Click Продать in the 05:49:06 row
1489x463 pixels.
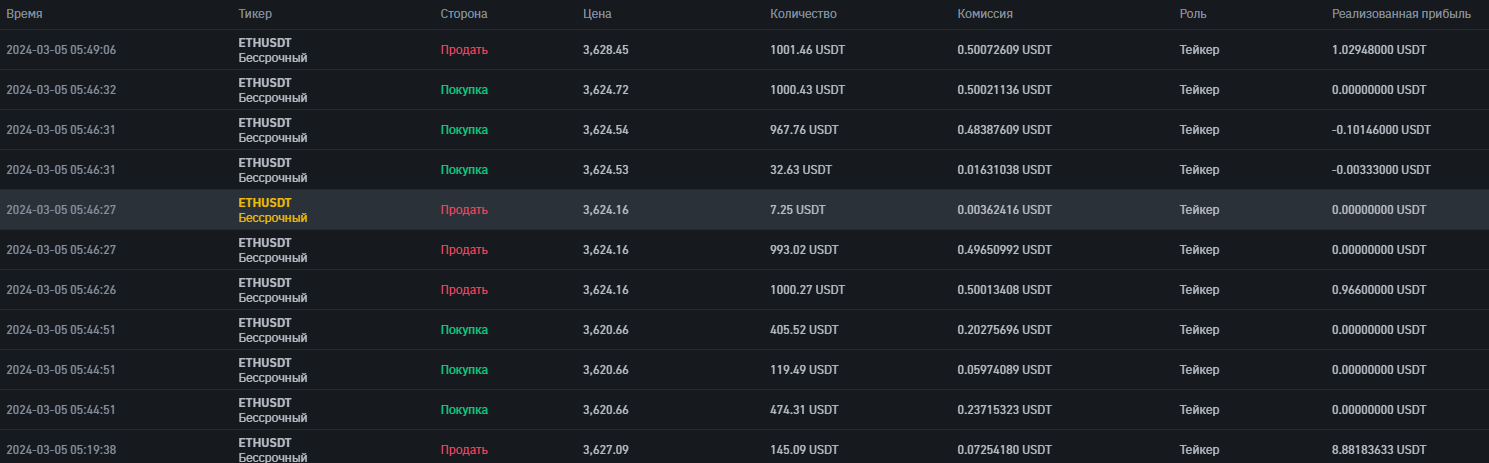pos(464,50)
